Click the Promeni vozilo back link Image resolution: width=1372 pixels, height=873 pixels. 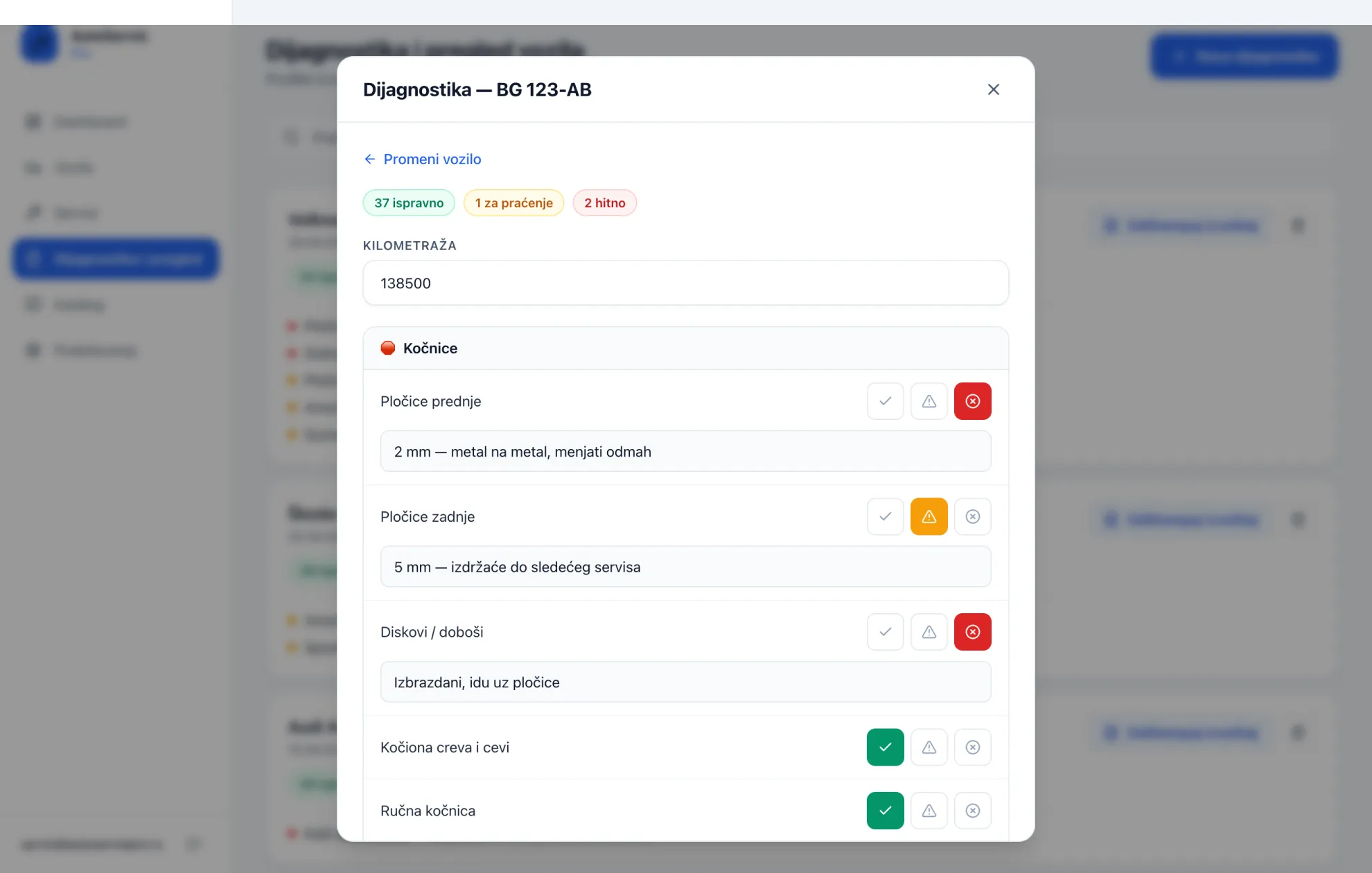tap(422, 159)
